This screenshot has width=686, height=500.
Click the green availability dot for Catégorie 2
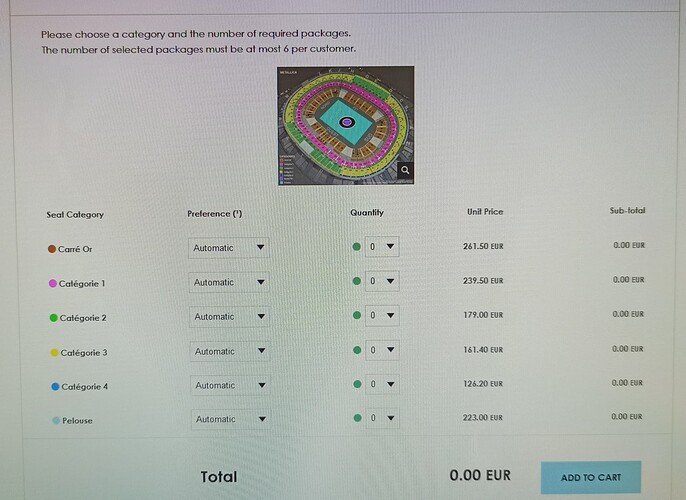click(357, 315)
